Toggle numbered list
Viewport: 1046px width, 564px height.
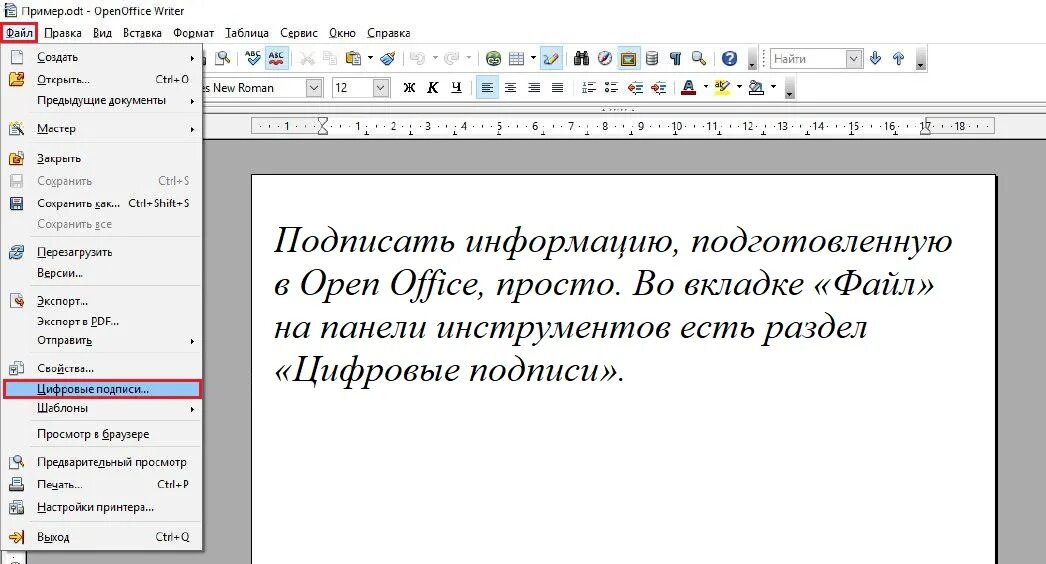588,87
